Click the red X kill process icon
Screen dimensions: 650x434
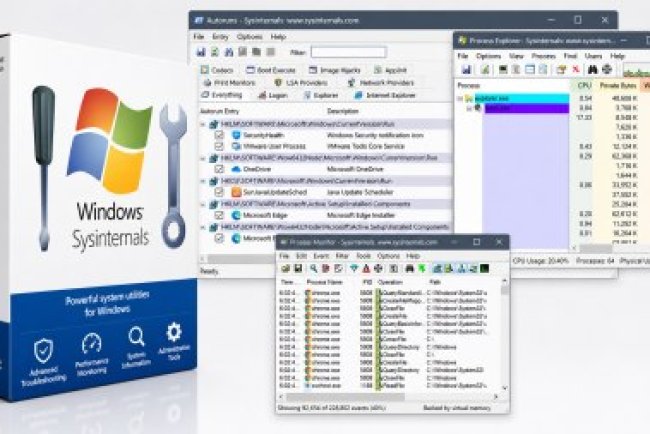(576, 70)
